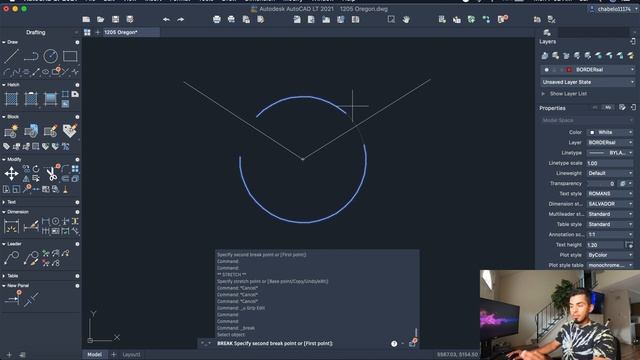Image resolution: width=640 pixels, height=360 pixels.
Task: Select the Move tool in Modify panel
Action: click(11, 173)
